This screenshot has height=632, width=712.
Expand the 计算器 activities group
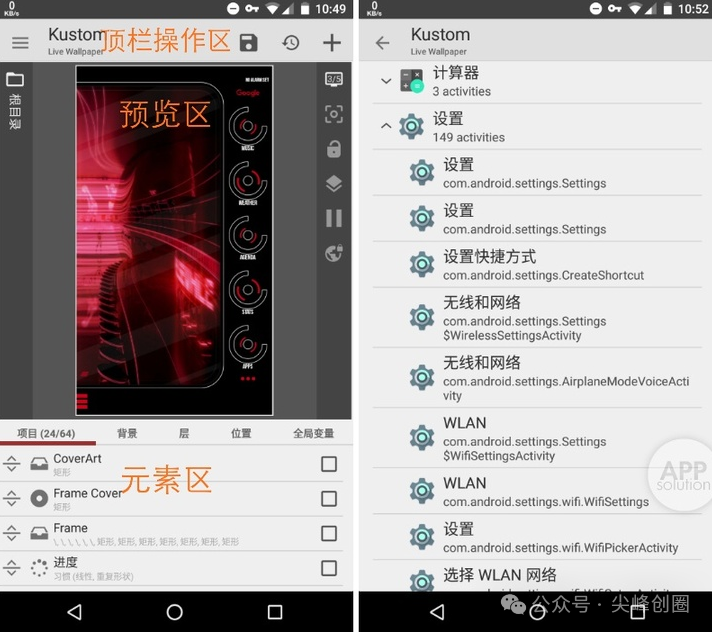point(386,81)
